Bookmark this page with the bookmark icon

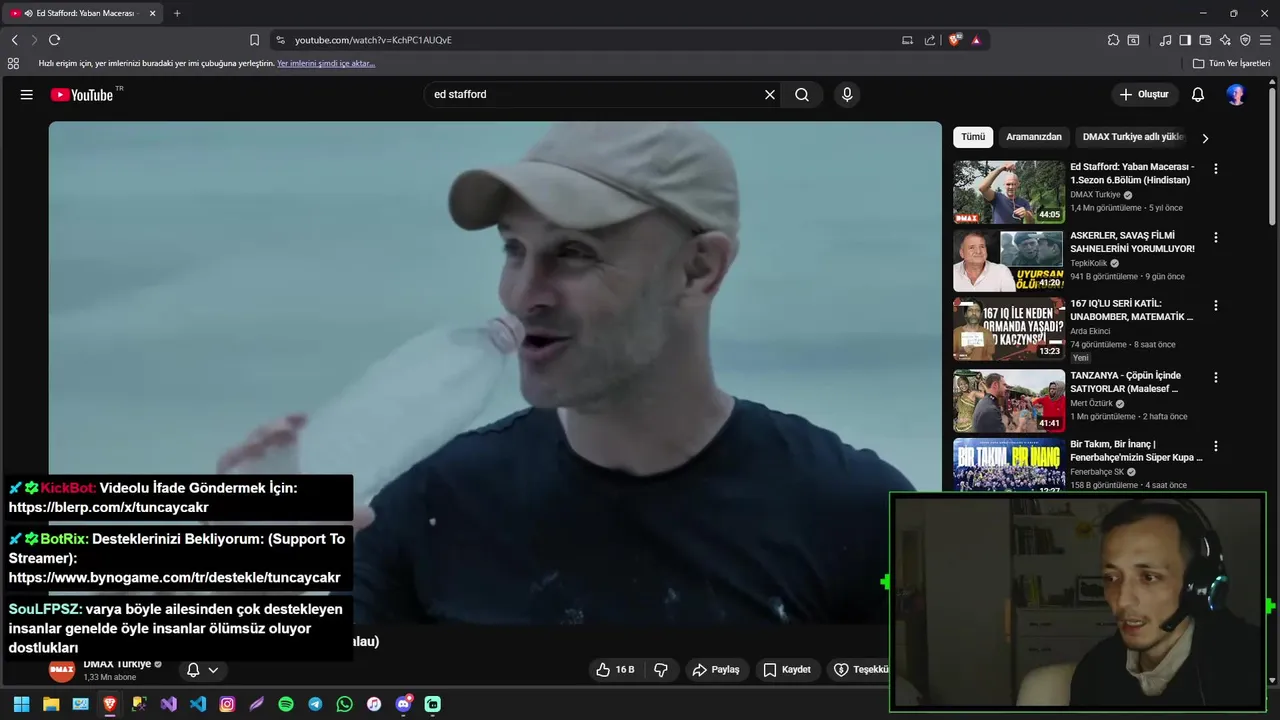[254, 40]
